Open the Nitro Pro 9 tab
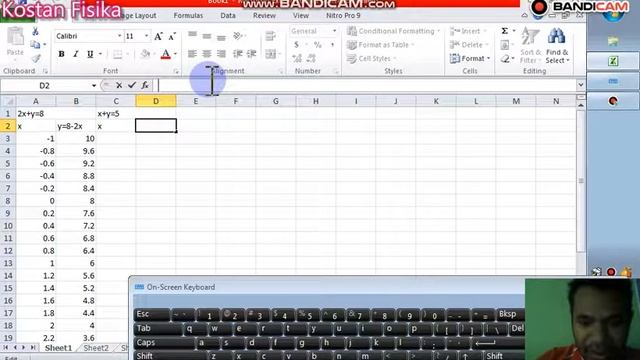 (343, 16)
